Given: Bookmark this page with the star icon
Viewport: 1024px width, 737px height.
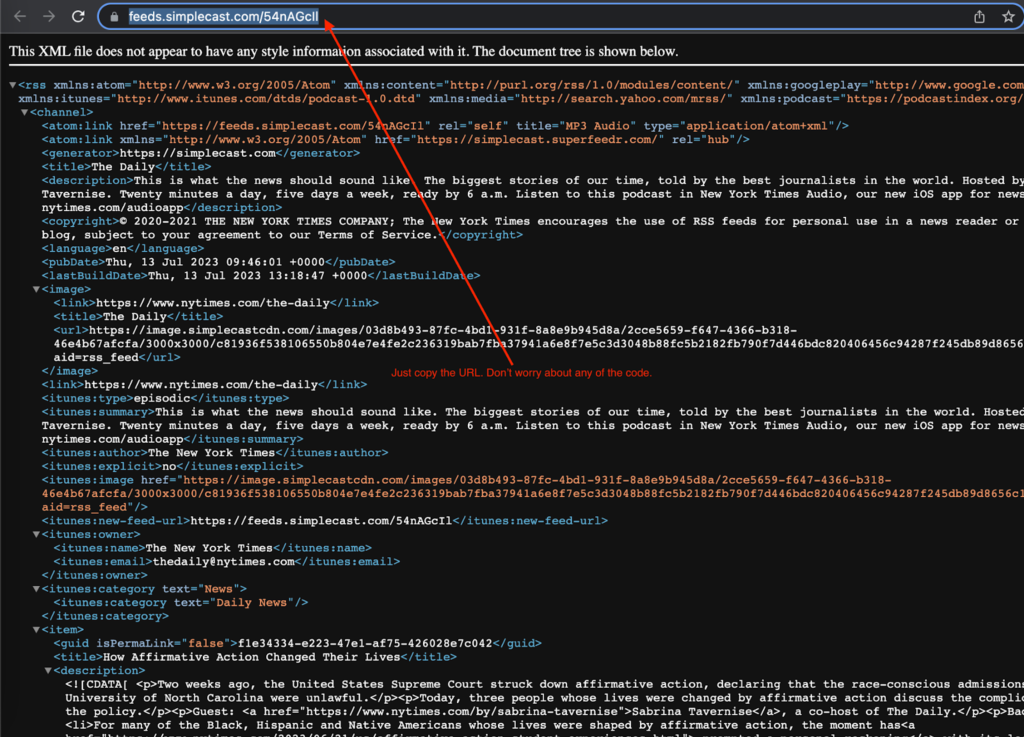Looking at the screenshot, I should (1008, 17).
